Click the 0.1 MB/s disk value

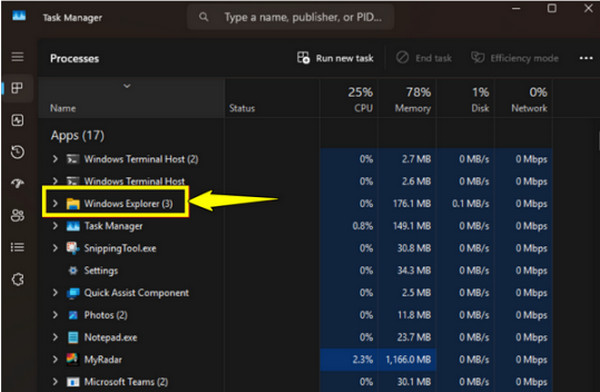pos(470,204)
